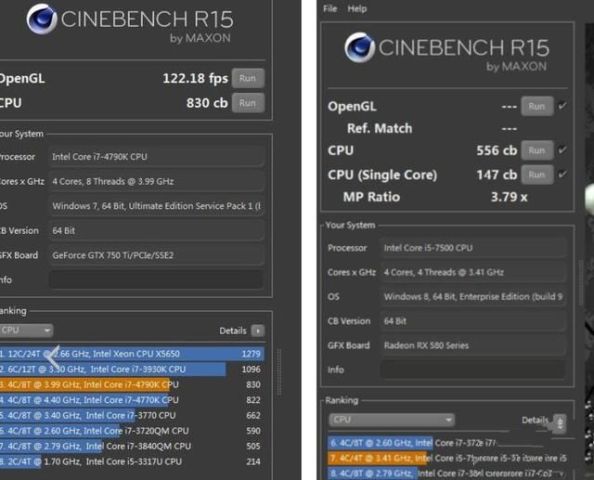
Task: Click the MP Ratio 3.79 x value
Action: 509,197
